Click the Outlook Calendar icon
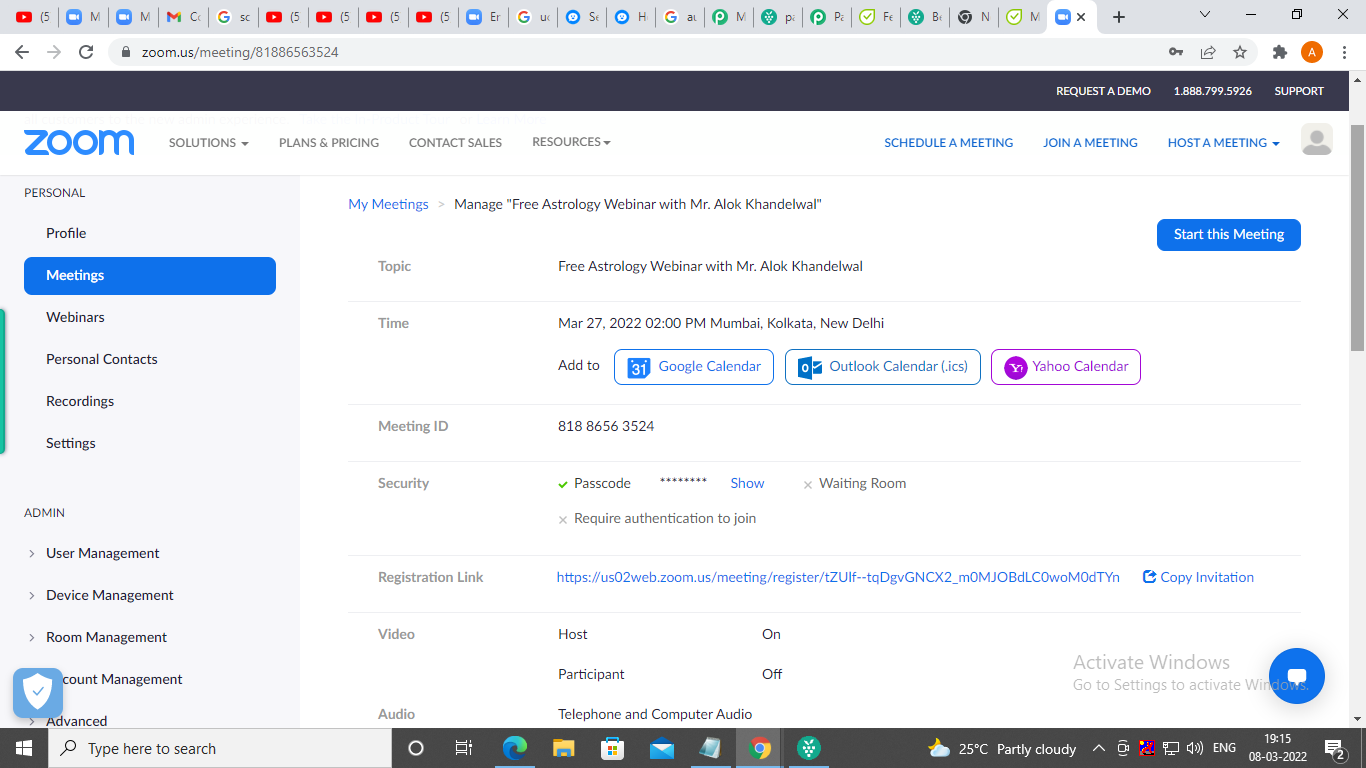 [810, 367]
